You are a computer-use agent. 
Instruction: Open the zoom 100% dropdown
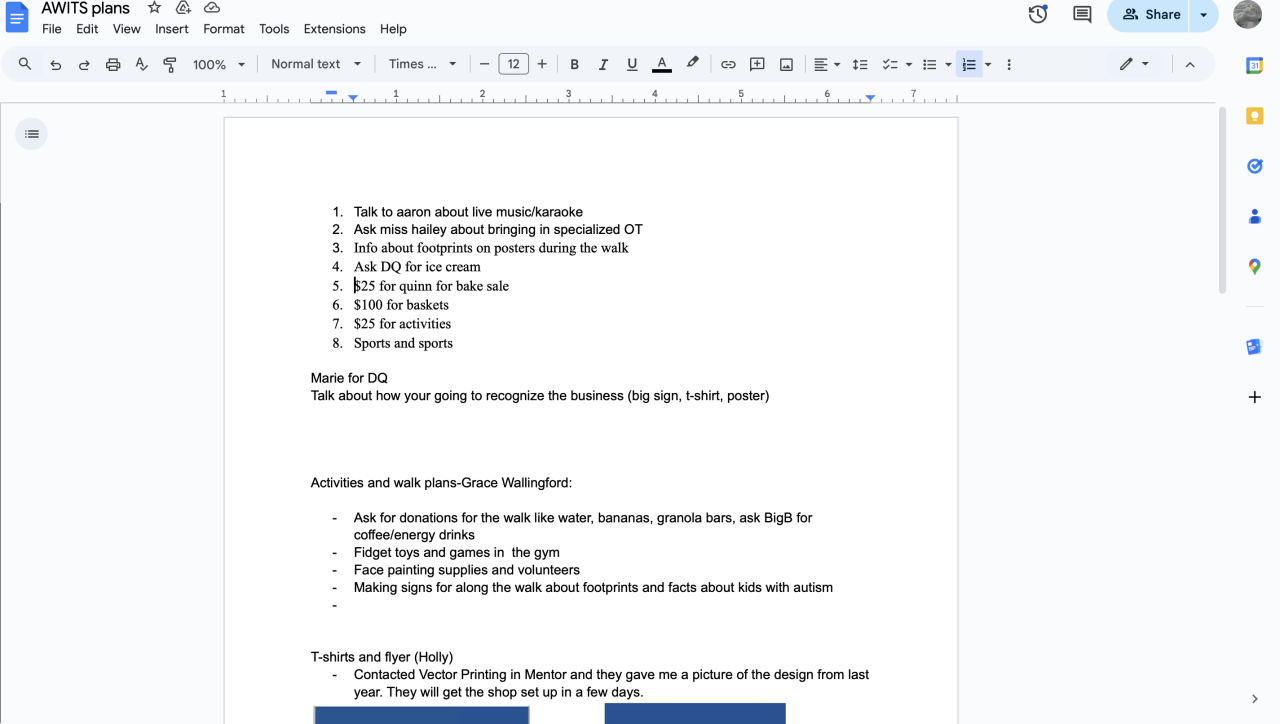(x=219, y=64)
